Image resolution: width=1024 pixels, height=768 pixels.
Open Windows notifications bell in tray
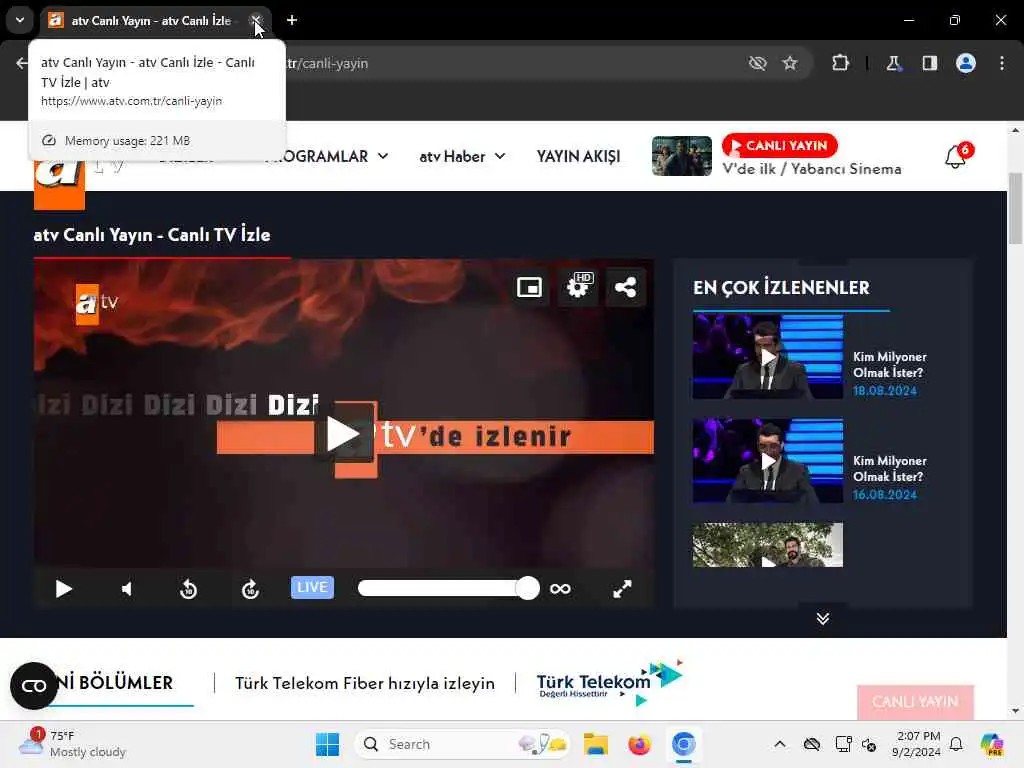coord(955,744)
